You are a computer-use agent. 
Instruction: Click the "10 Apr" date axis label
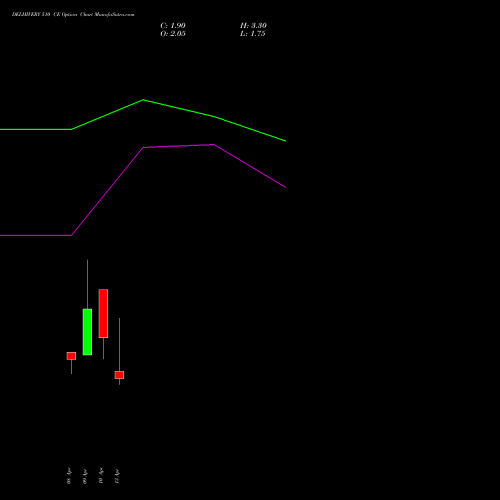pyautogui.click(x=101, y=476)
